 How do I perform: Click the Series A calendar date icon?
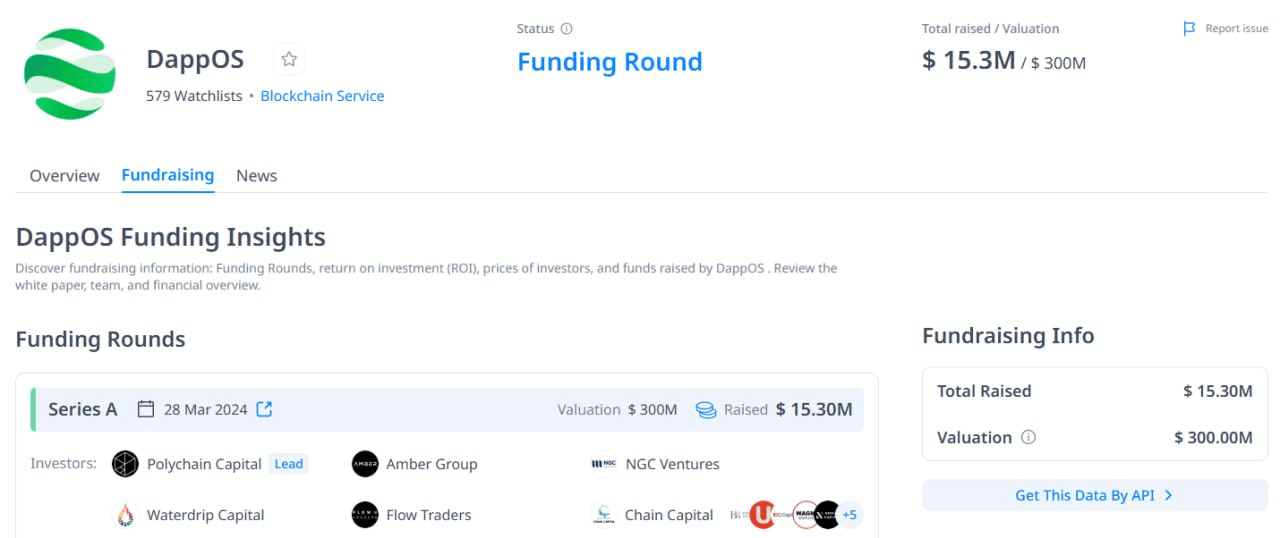click(x=146, y=409)
